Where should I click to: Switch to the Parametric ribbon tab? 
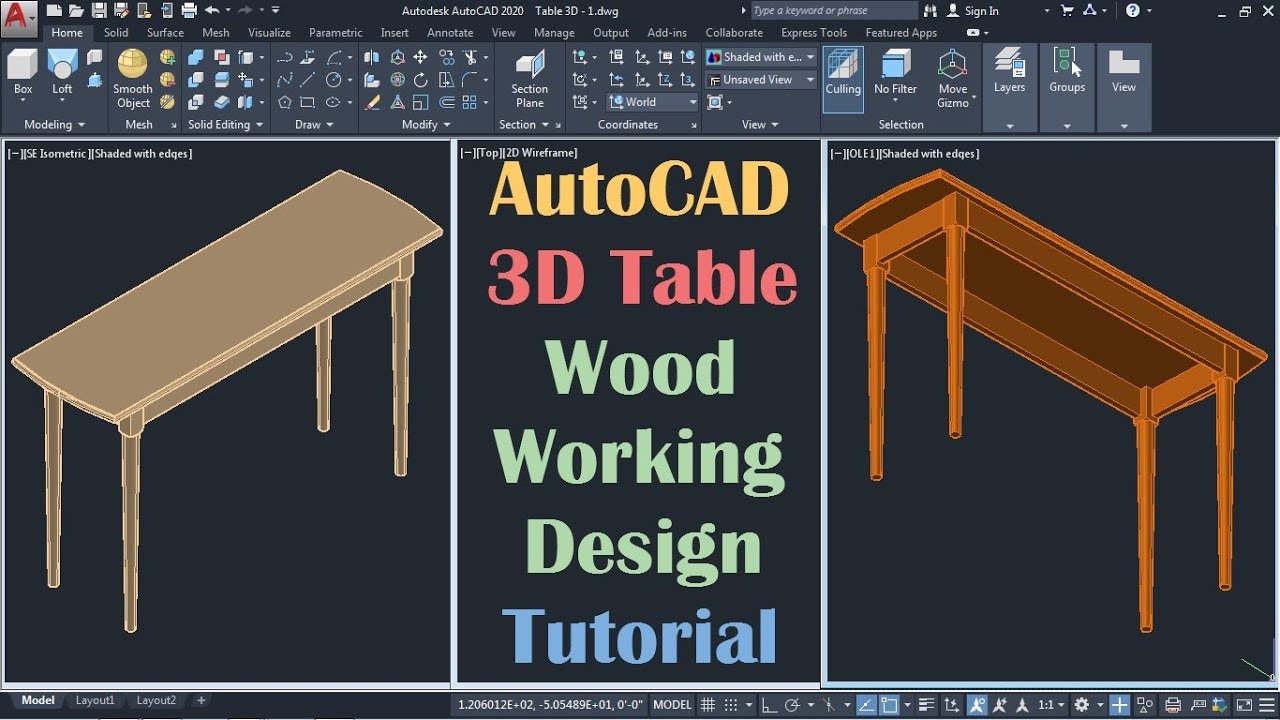pos(336,33)
